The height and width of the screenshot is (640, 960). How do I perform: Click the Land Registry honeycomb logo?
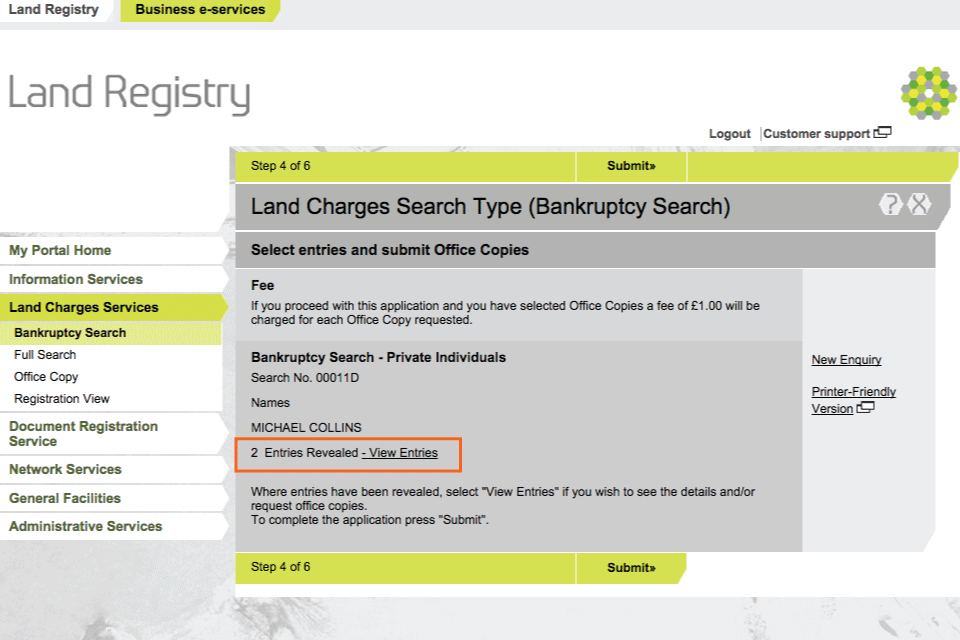coord(928,92)
